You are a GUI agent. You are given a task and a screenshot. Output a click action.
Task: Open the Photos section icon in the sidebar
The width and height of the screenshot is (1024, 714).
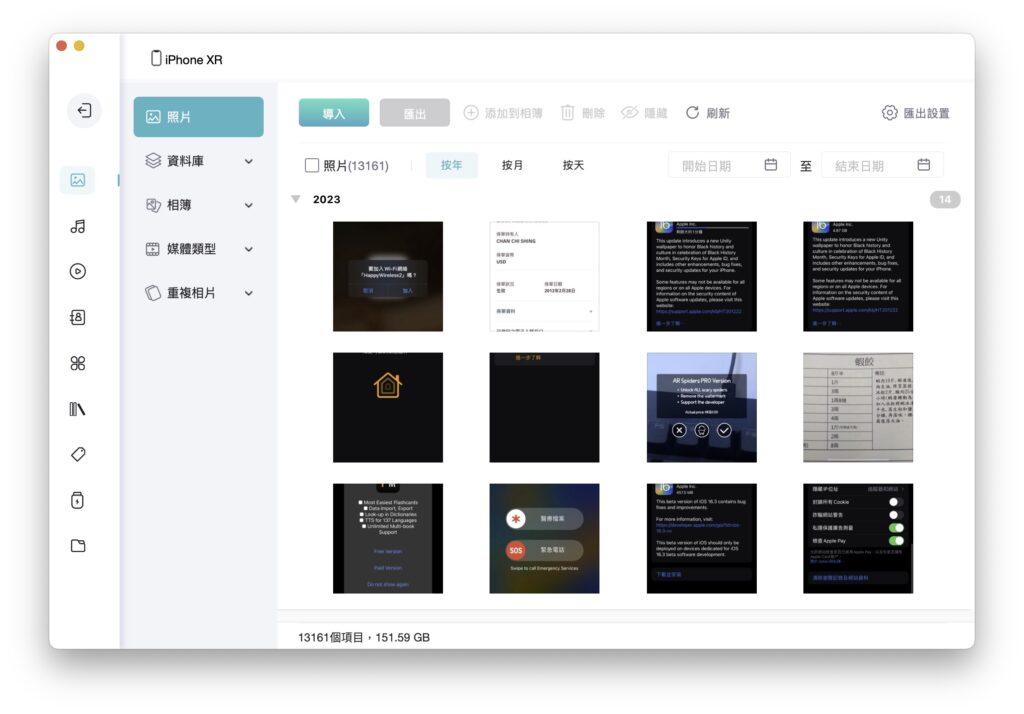[78, 180]
